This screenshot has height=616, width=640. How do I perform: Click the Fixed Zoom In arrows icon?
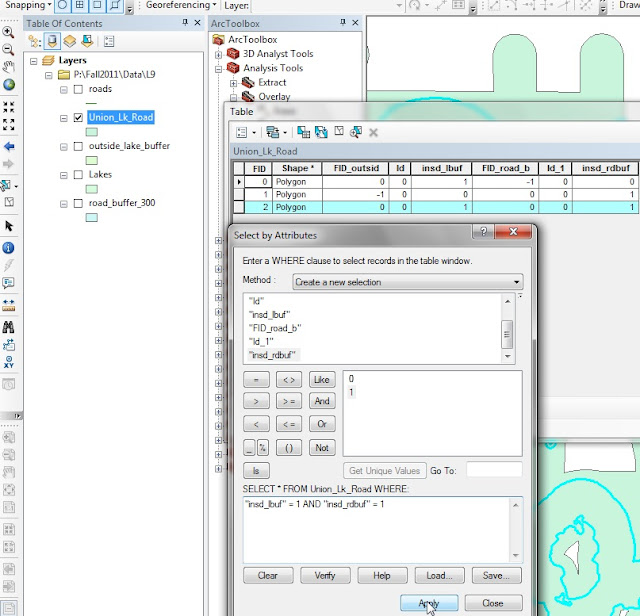click(8, 107)
